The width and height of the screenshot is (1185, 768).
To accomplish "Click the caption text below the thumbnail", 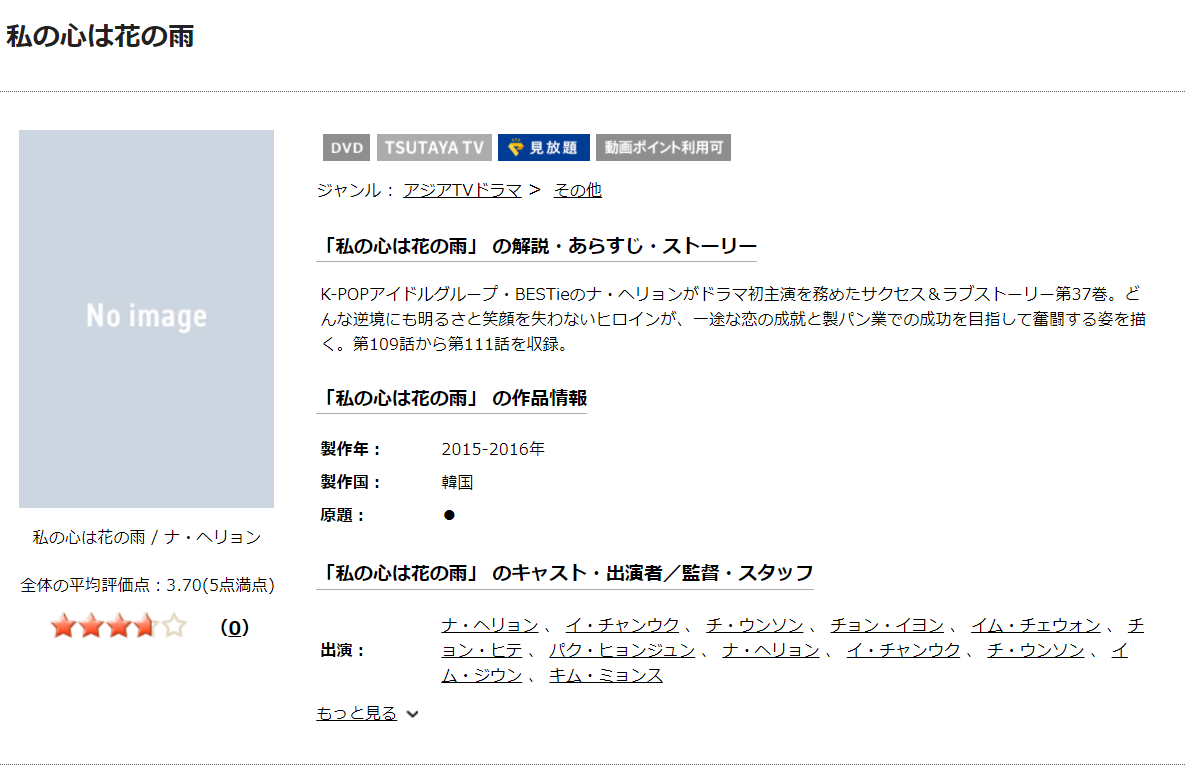I will click(x=146, y=537).
